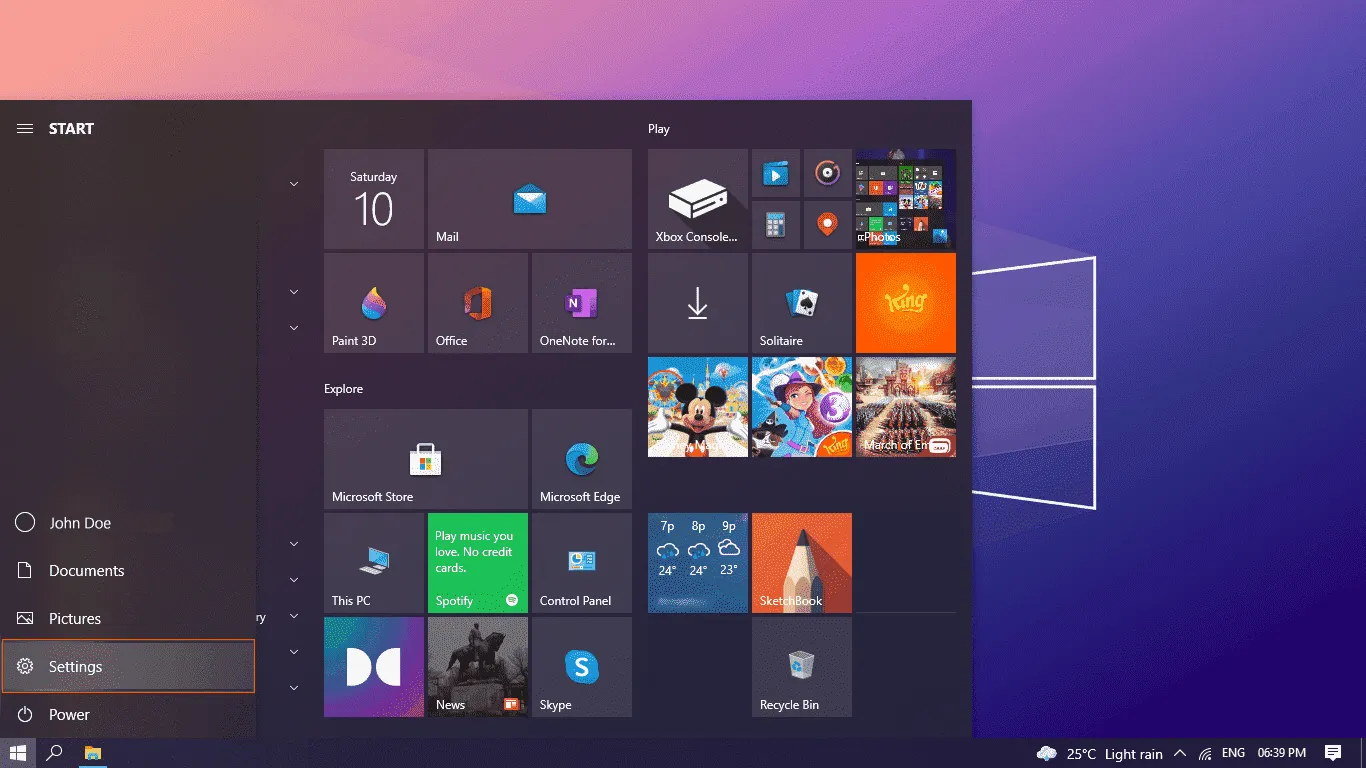Screen dimensions: 1366x768
Task: Open the OneNote tile
Action: pyautogui.click(x=582, y=303)
